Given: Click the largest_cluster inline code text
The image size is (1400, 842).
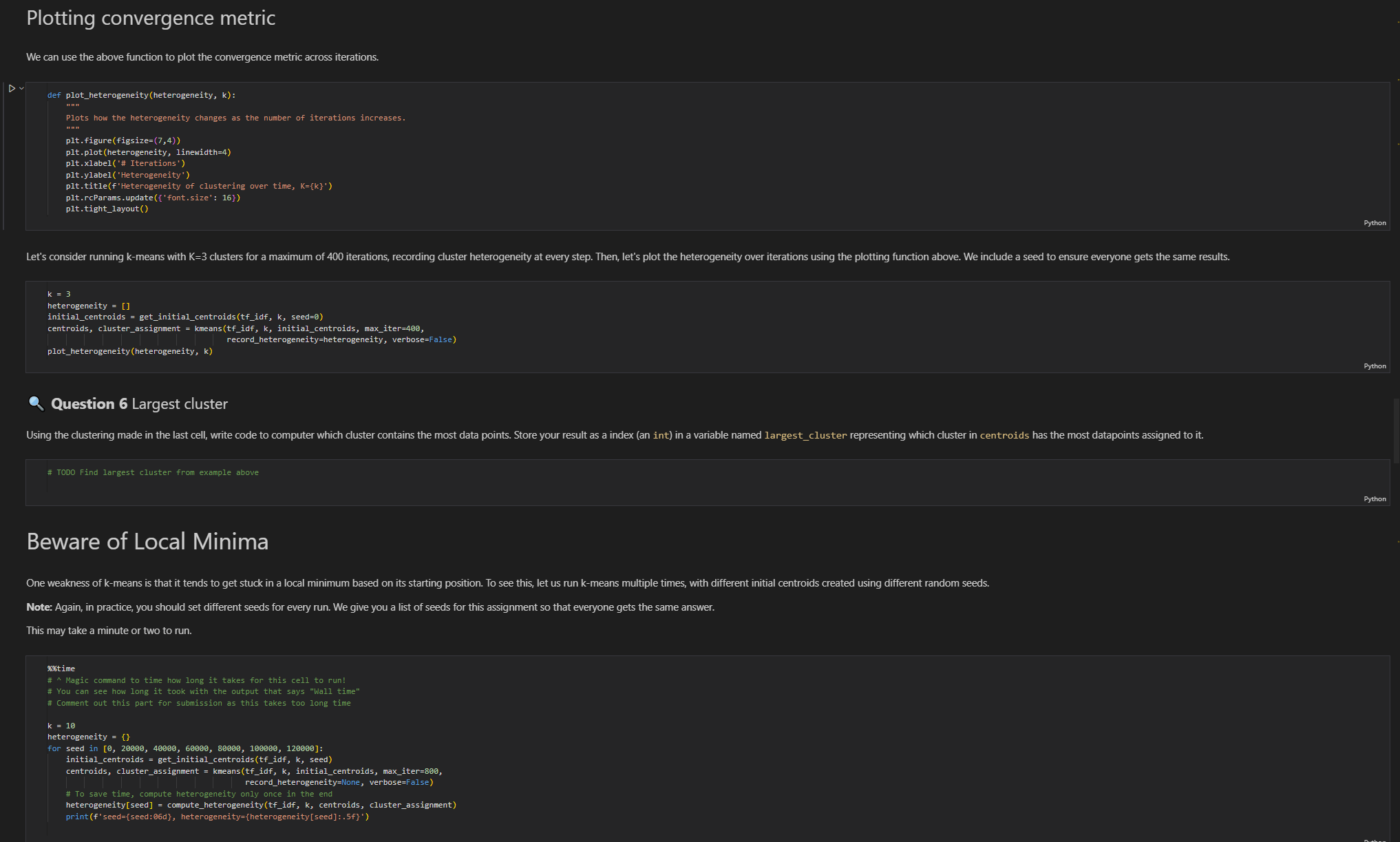Looking at the screenshot, I should click(x=805, y=436).
